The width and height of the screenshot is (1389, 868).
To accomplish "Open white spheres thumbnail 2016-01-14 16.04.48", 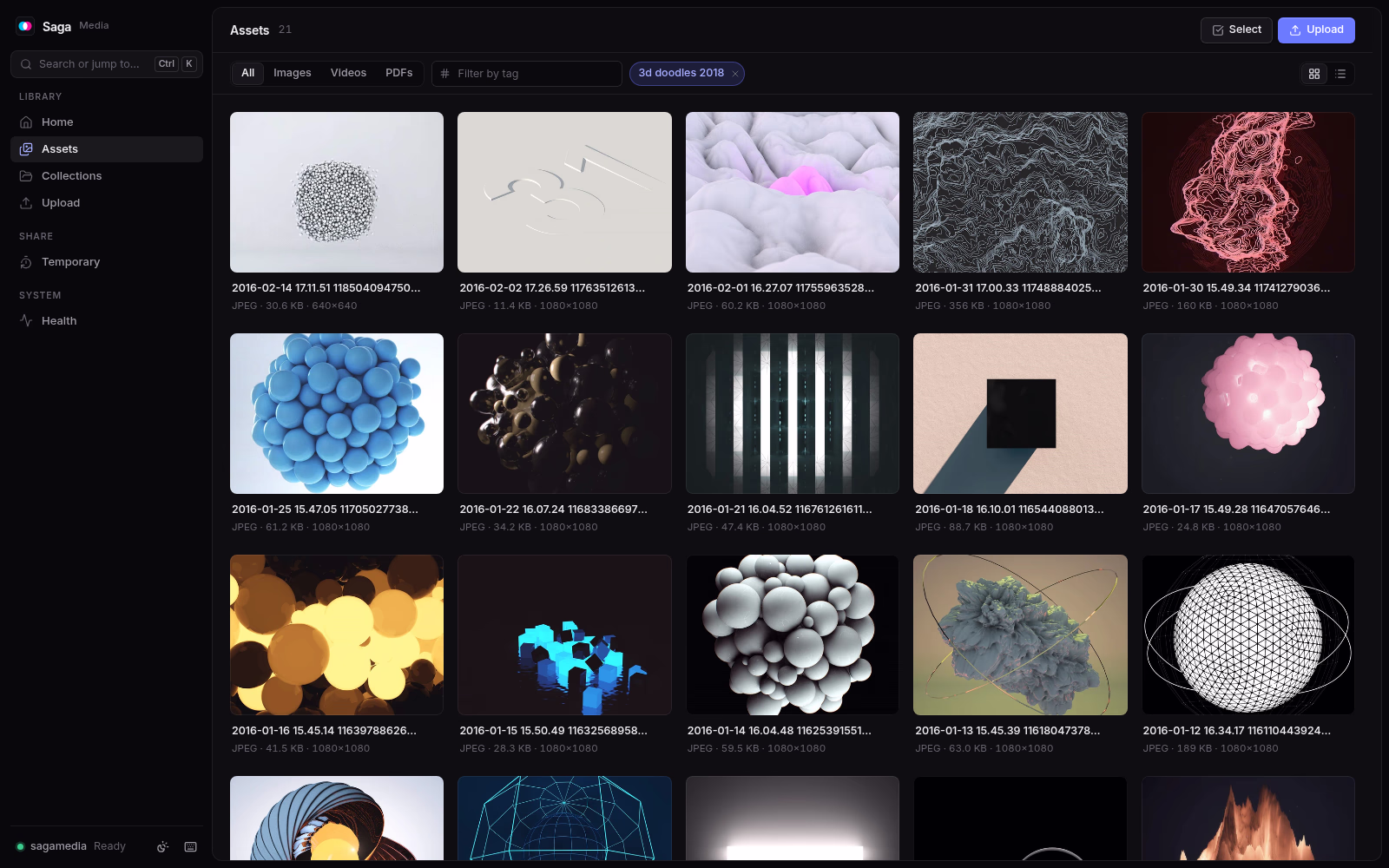I will point(793,635).
